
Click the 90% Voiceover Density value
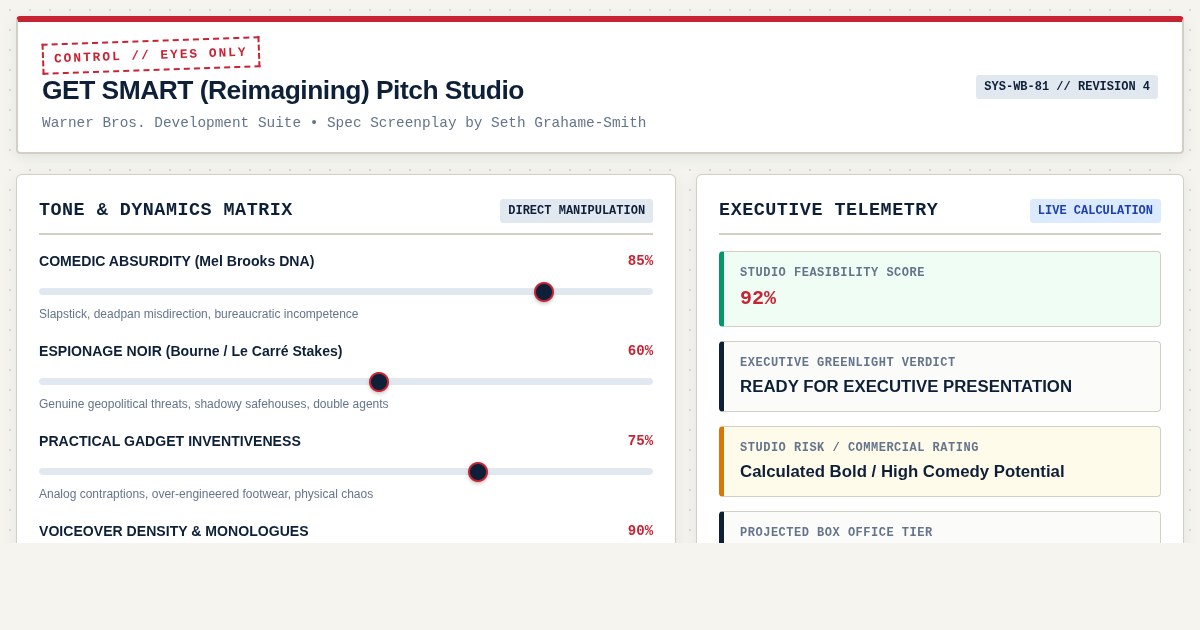tap(640, 531)
